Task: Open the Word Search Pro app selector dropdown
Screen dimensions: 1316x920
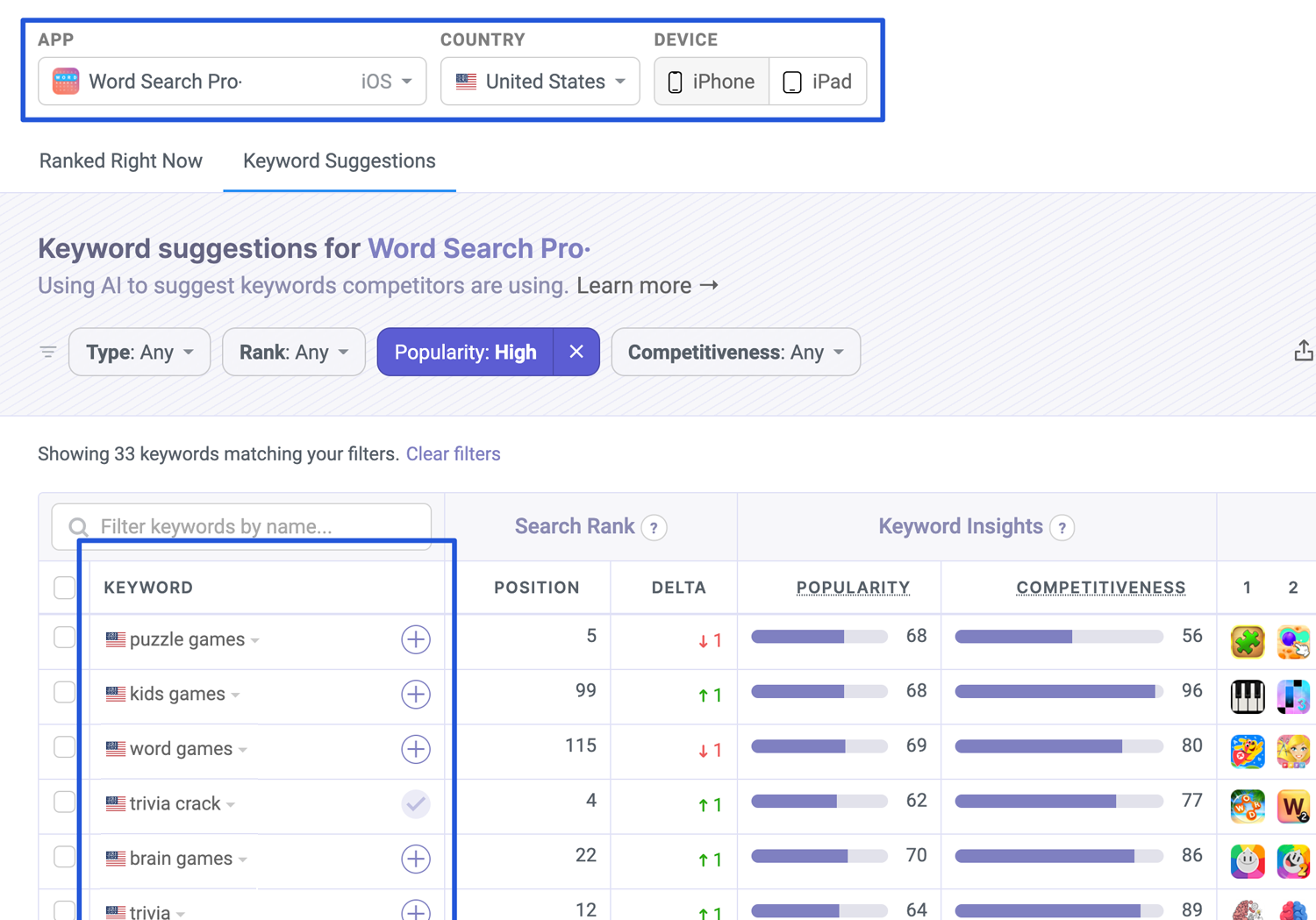Action: click(x=232, y=82)
